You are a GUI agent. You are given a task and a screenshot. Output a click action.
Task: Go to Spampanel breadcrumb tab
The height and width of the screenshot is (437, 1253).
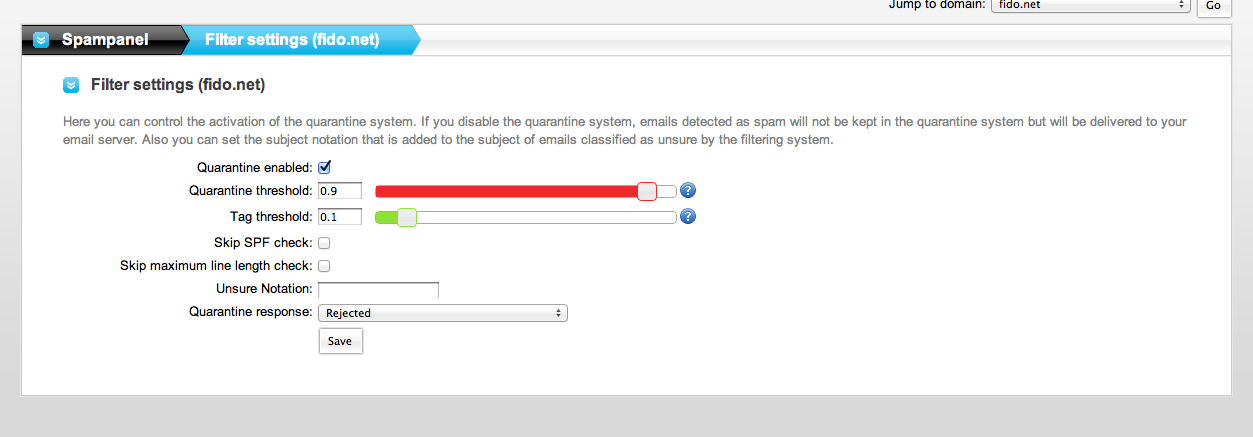tap(104, 40)
